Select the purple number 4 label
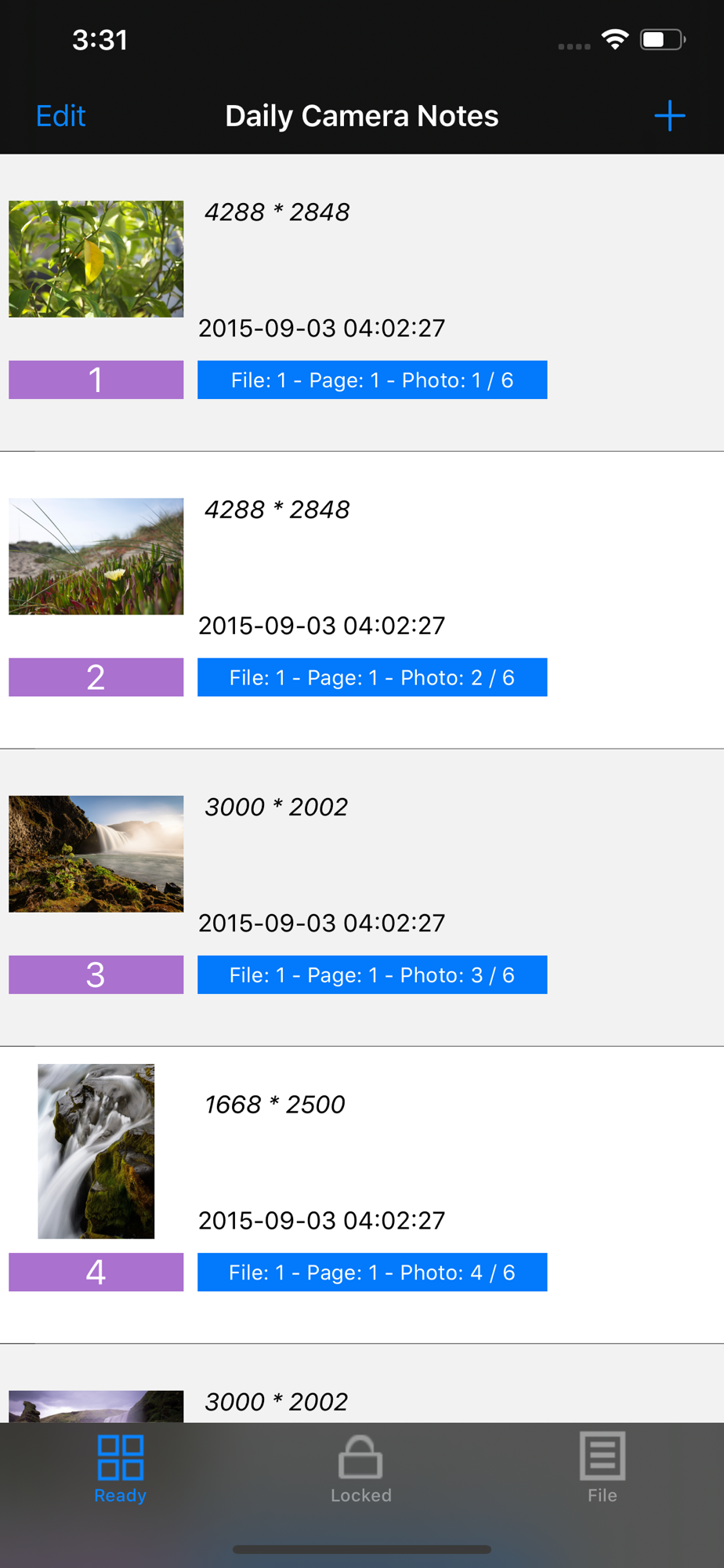 point(96,1272)
